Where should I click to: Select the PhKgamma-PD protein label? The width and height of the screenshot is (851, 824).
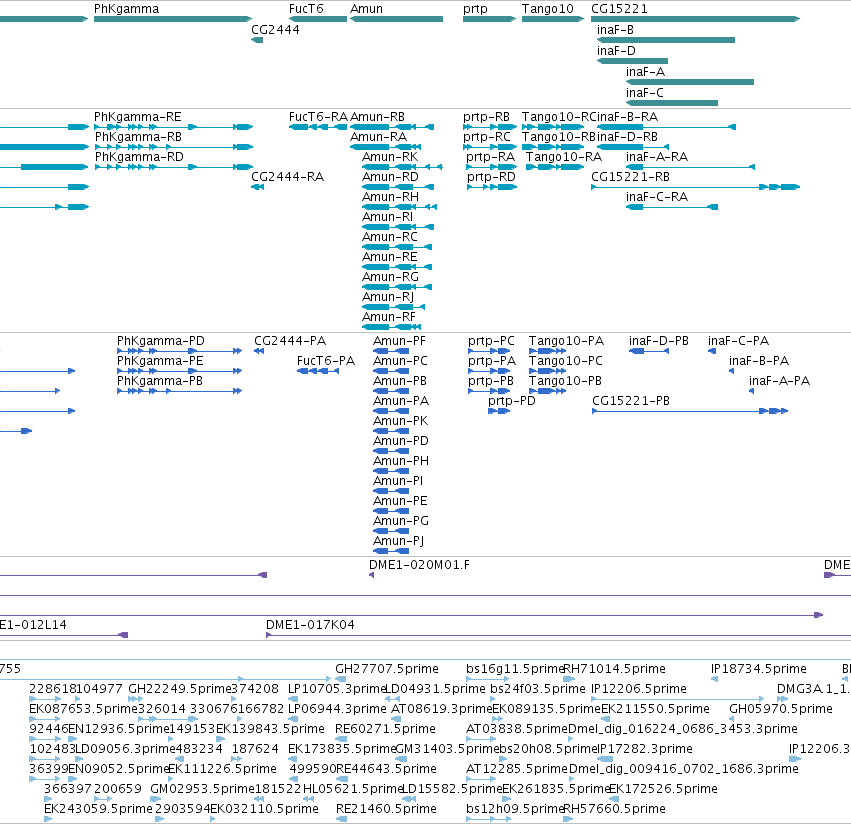161,341
